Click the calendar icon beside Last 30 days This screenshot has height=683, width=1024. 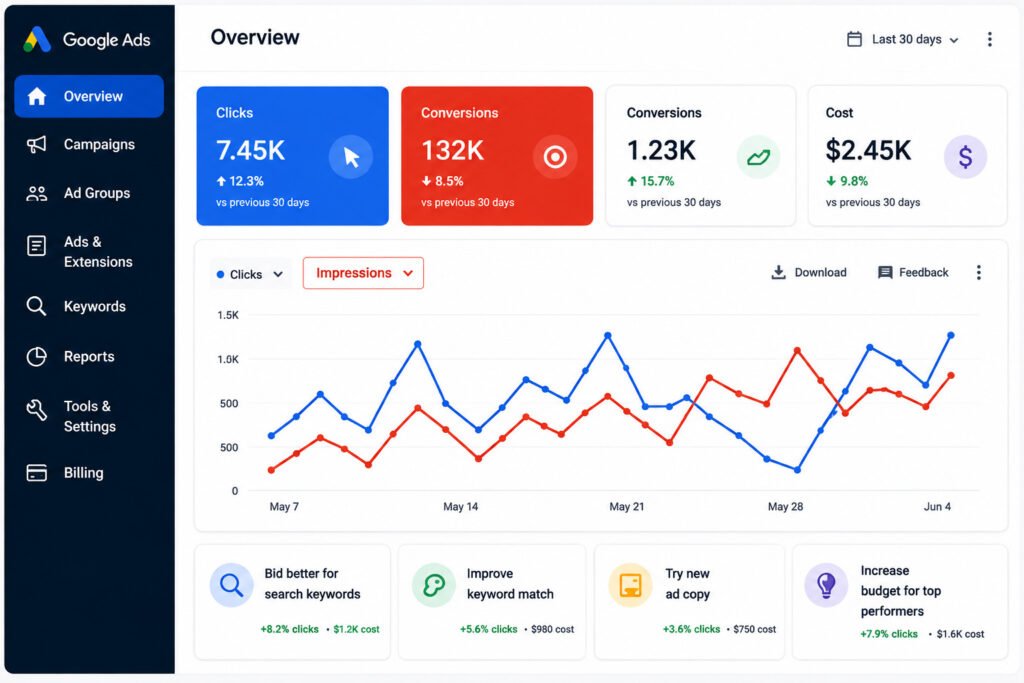(x=854, y=39)
